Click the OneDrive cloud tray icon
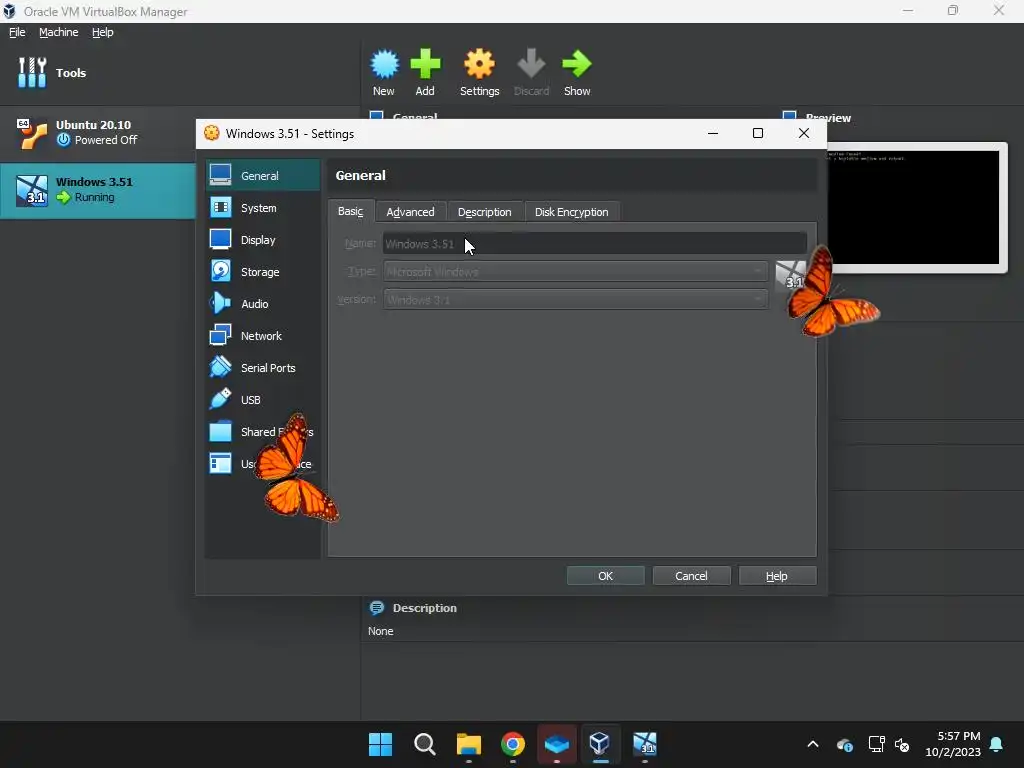The height and width of the screenshot is (768, 1024). coord(844,744)
